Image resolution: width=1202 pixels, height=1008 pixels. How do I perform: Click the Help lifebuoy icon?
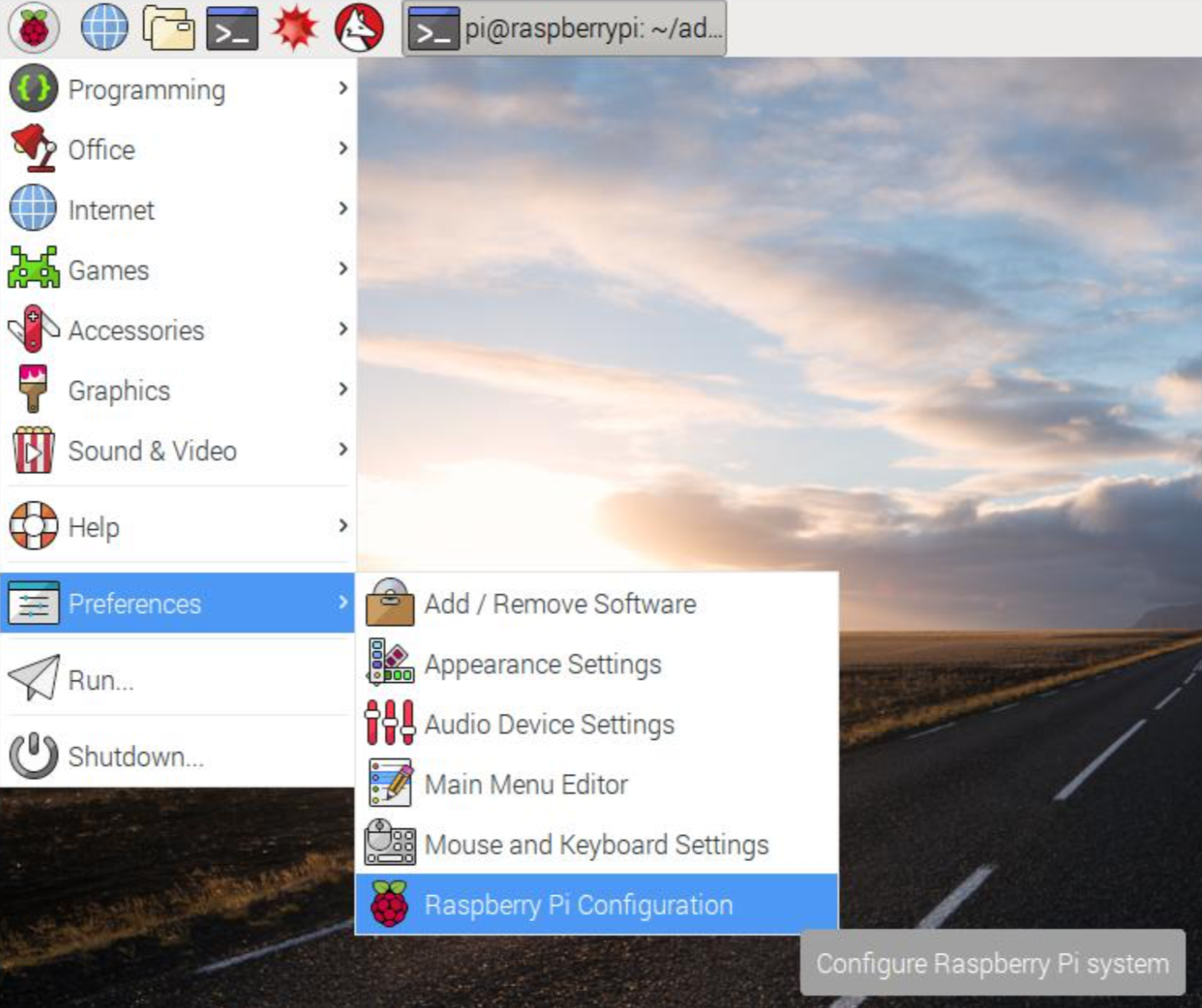pos(33,526)
